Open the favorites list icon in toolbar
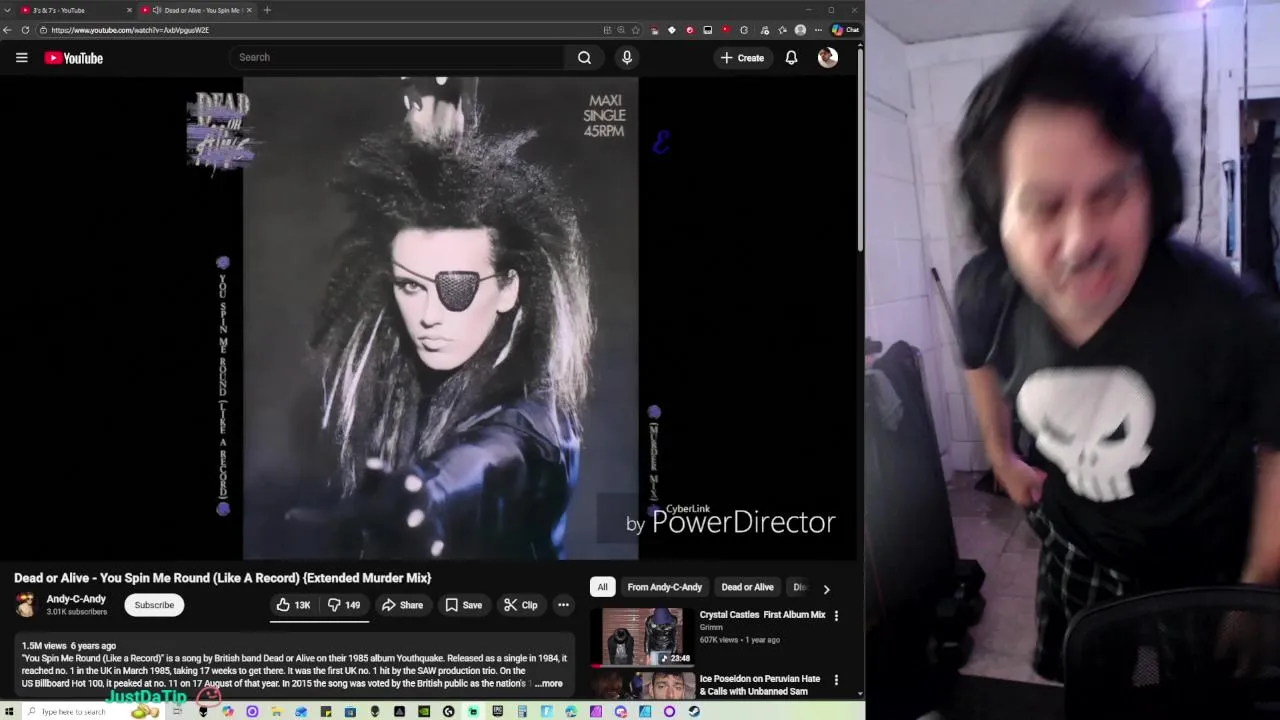Viewport: 1280px width, 720px height. (x=782, y=30)
